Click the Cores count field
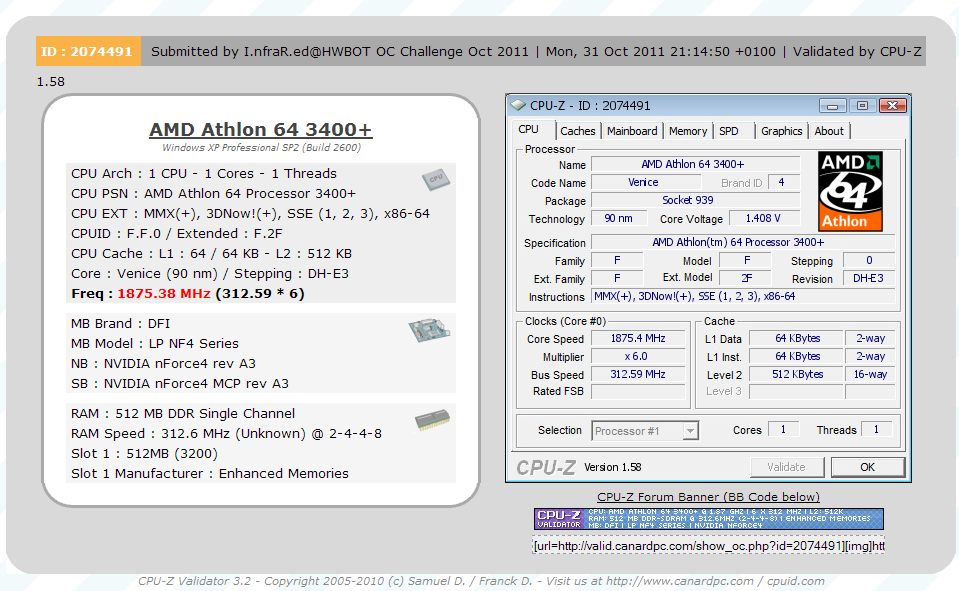Image resolution: width=959 pixels, height=591 pixels. [783, 429]
